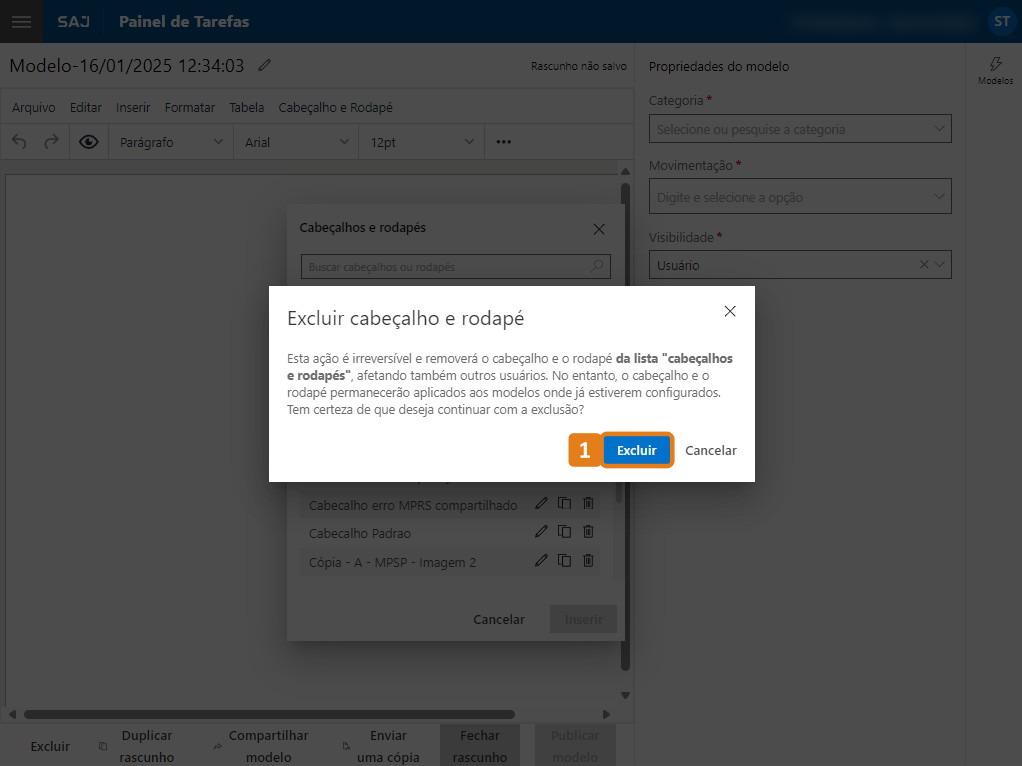Open the three-dots more options toolbar
The height and width of the screenshot is (766, 1022).
(504, 142)
